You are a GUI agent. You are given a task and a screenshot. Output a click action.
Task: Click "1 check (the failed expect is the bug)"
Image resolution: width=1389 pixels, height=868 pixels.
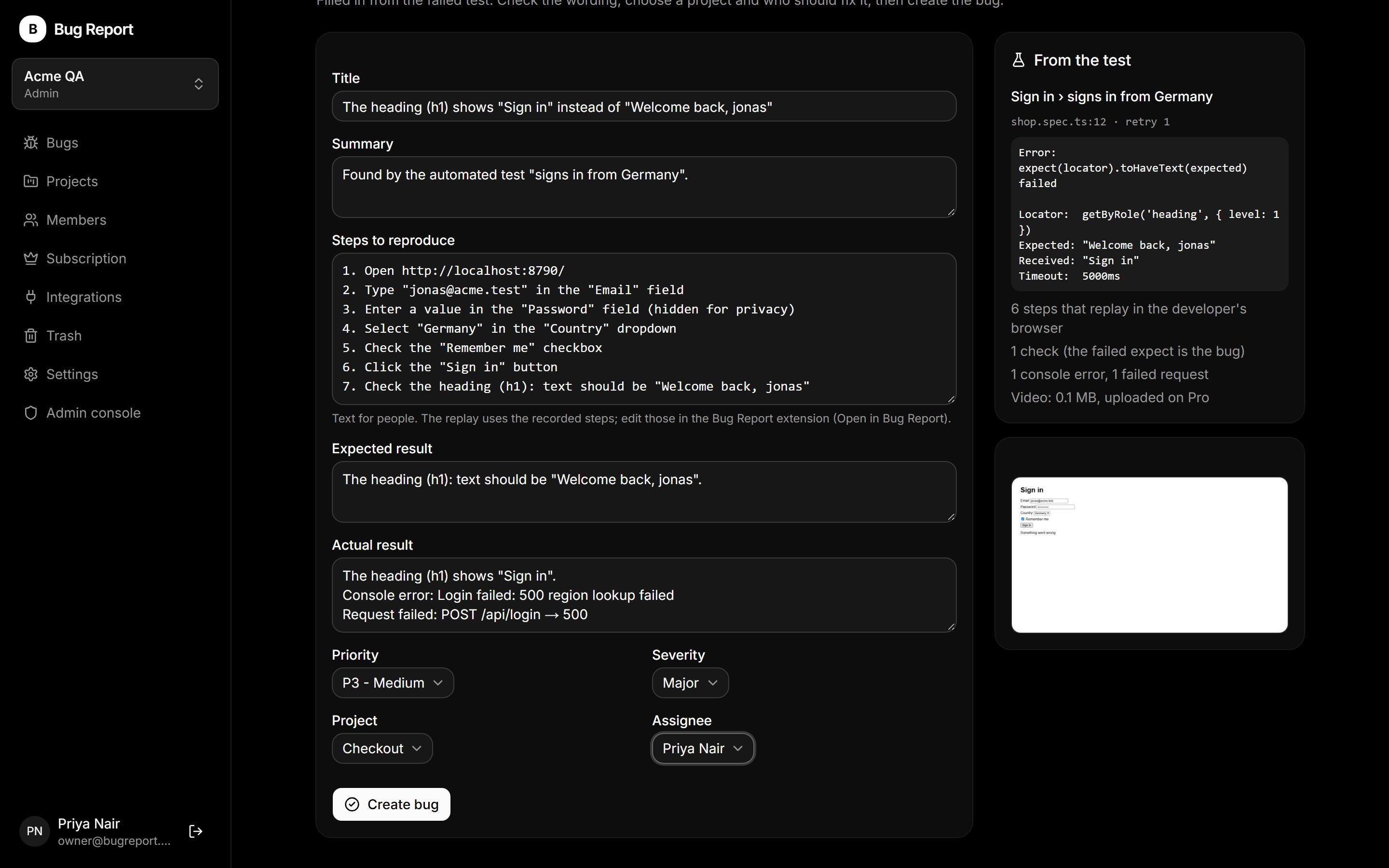pos(1127,352)
